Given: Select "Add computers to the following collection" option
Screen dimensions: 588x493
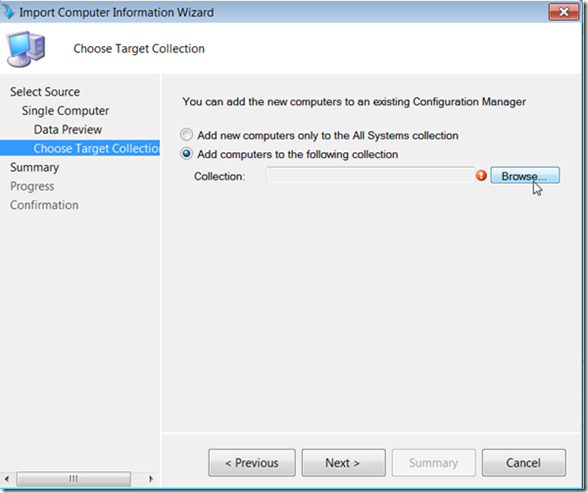Looking at the screenshot, I should point(186,154).
